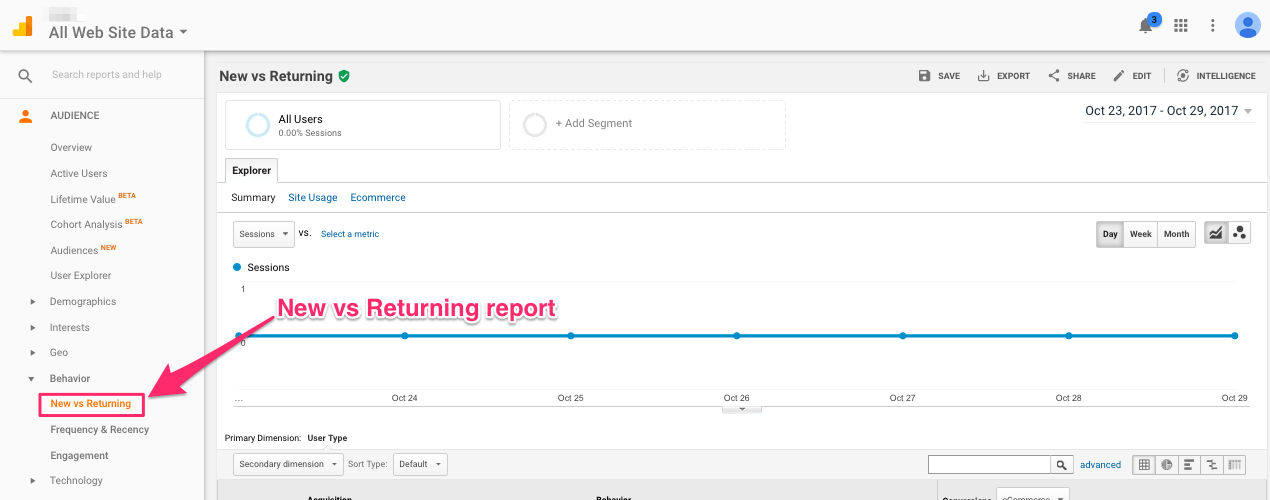Open the date range picker
Screen dimensions: 1270x500
tap(1169, 111)
